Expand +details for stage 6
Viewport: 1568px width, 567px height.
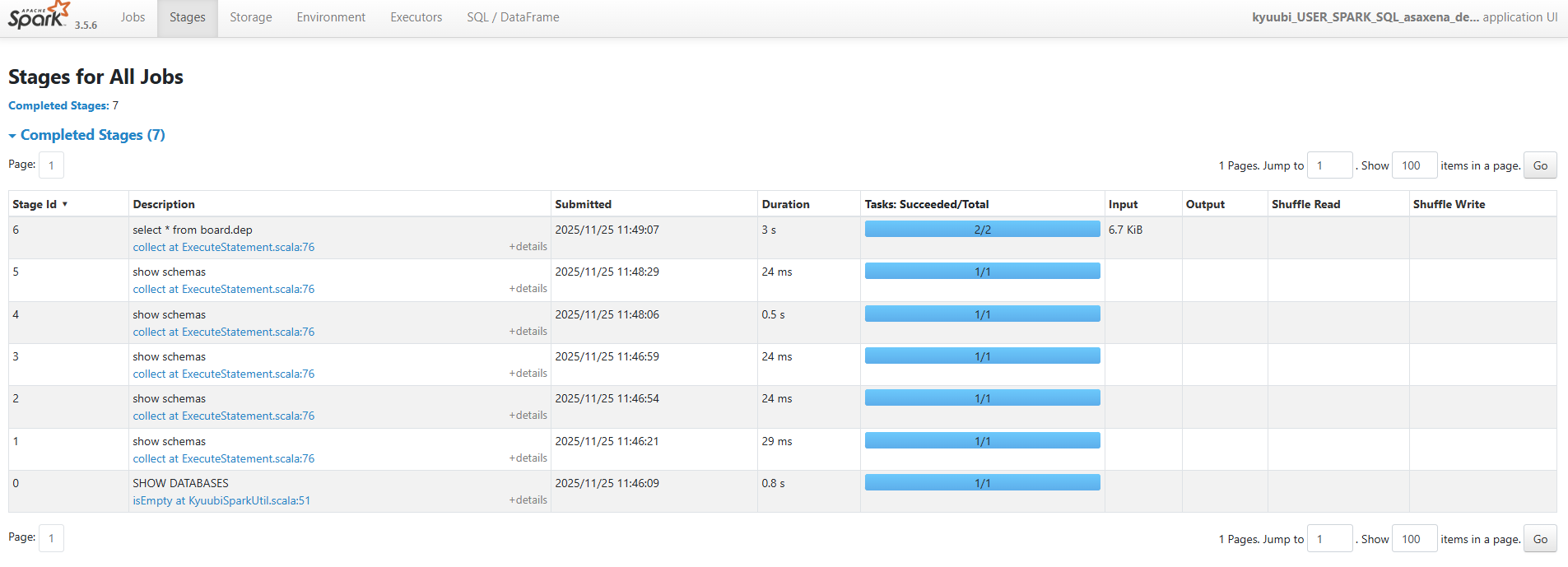click(x=528, y=246)
